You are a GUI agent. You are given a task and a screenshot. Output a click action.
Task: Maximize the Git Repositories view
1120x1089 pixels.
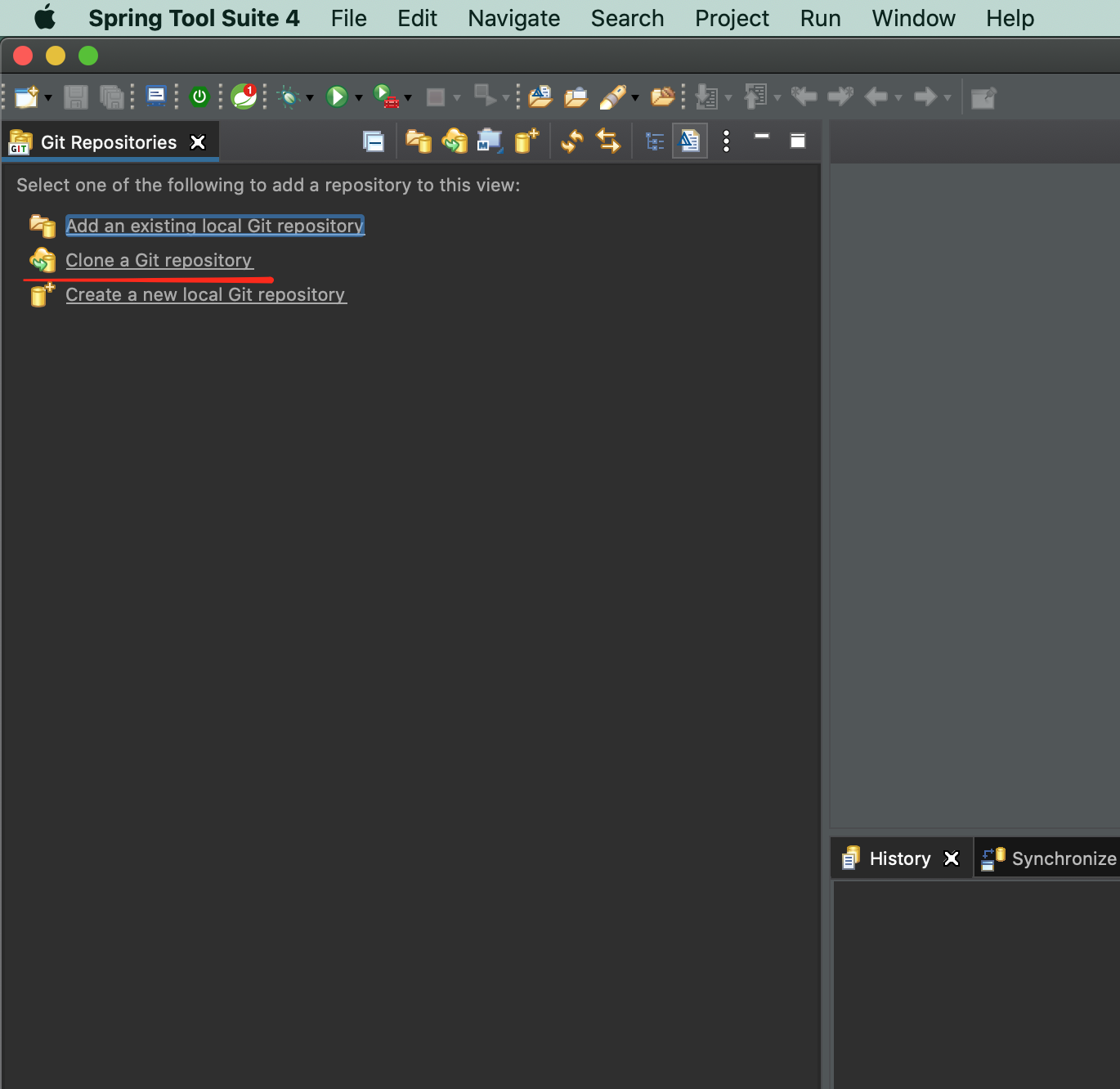click(x=798, y=141)
